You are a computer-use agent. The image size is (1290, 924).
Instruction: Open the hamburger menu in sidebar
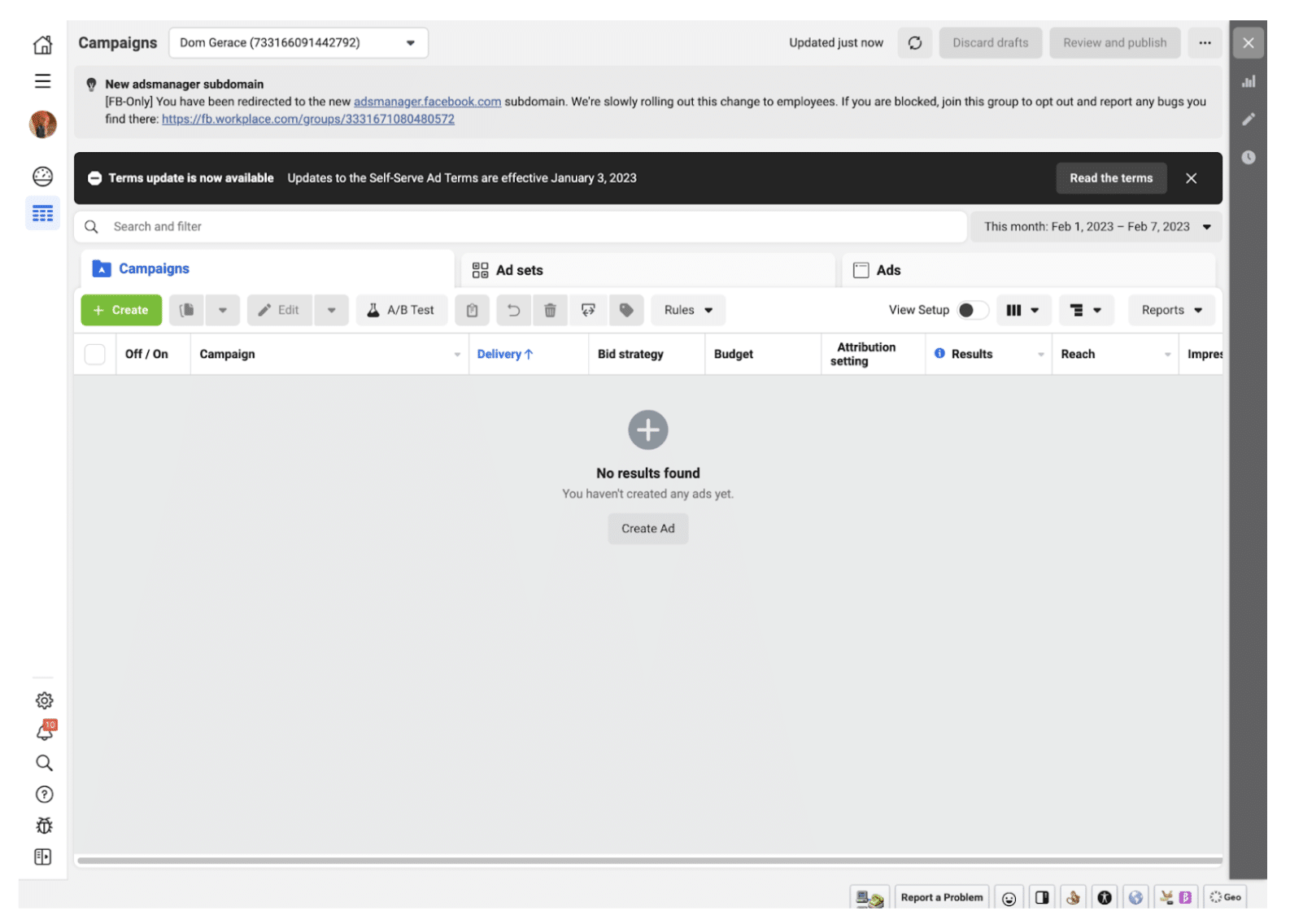coord(43,81)
